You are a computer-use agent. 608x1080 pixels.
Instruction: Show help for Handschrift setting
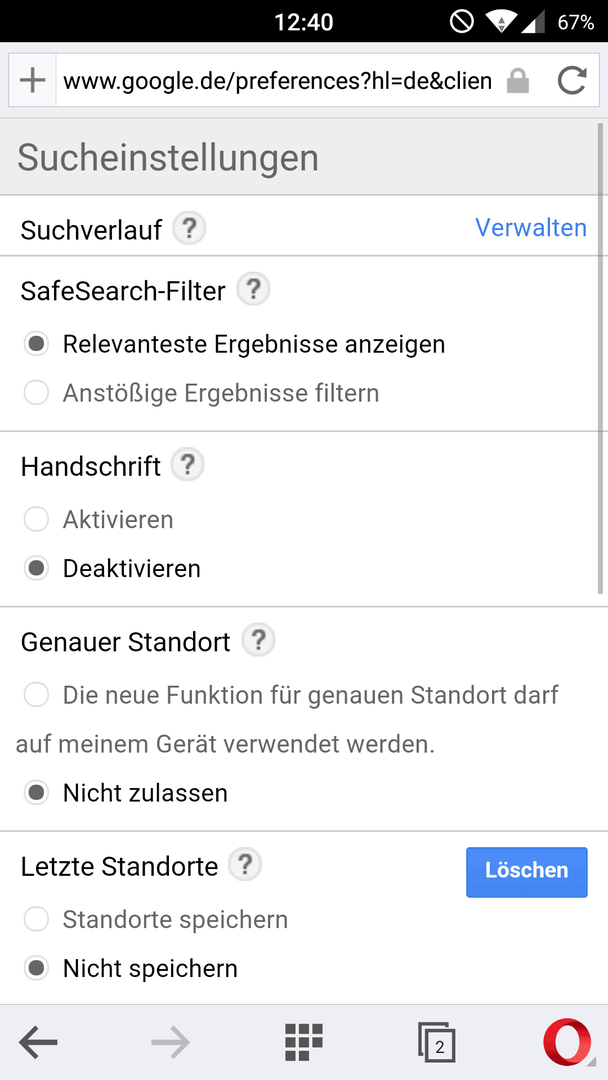click(187, 466)
